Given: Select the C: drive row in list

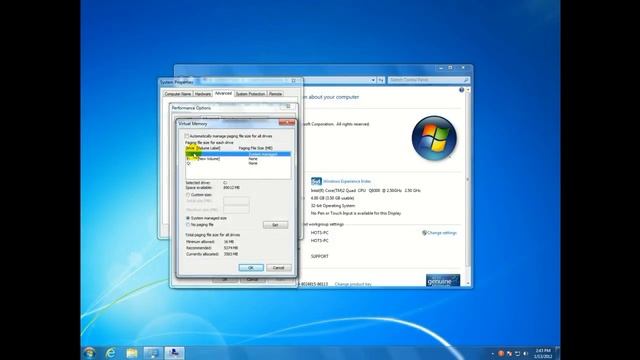Looking at the screenshot, I should [x=238, y=154].
